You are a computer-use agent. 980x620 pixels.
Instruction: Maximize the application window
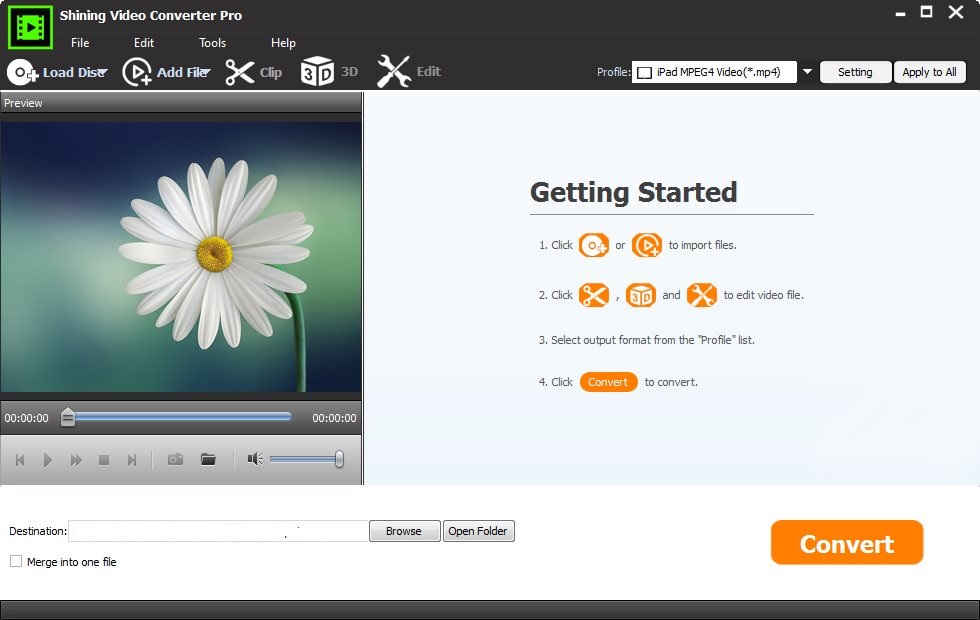tap(927, 12)
